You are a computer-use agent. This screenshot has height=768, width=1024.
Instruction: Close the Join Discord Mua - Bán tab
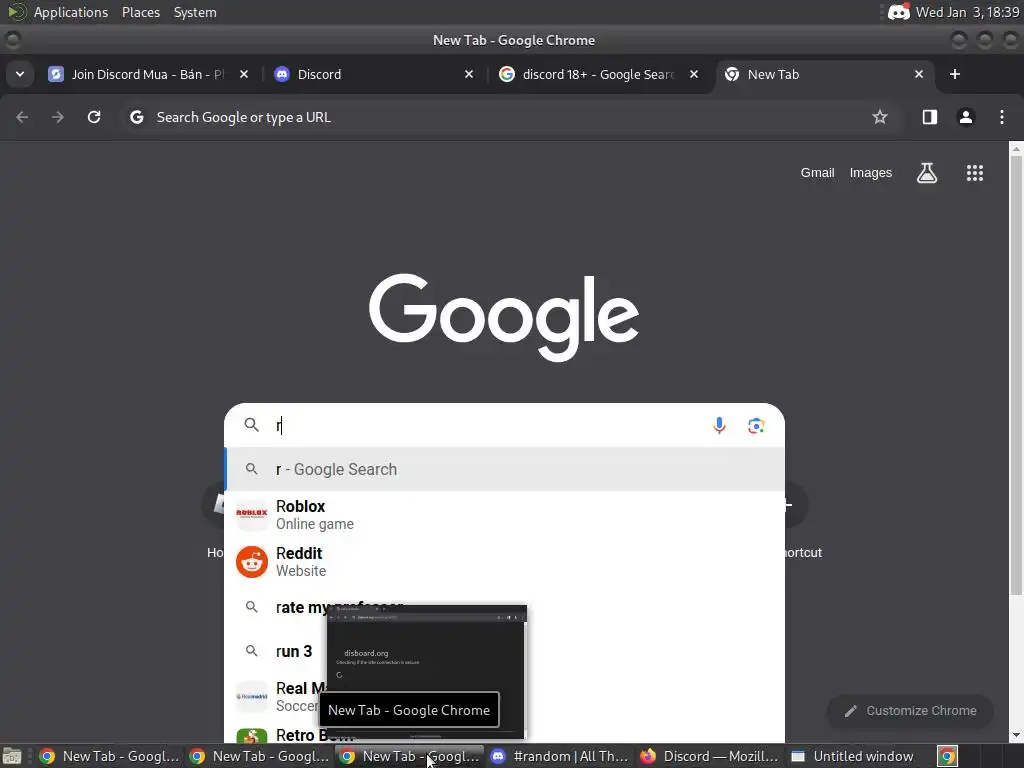(x=244, y=74)
